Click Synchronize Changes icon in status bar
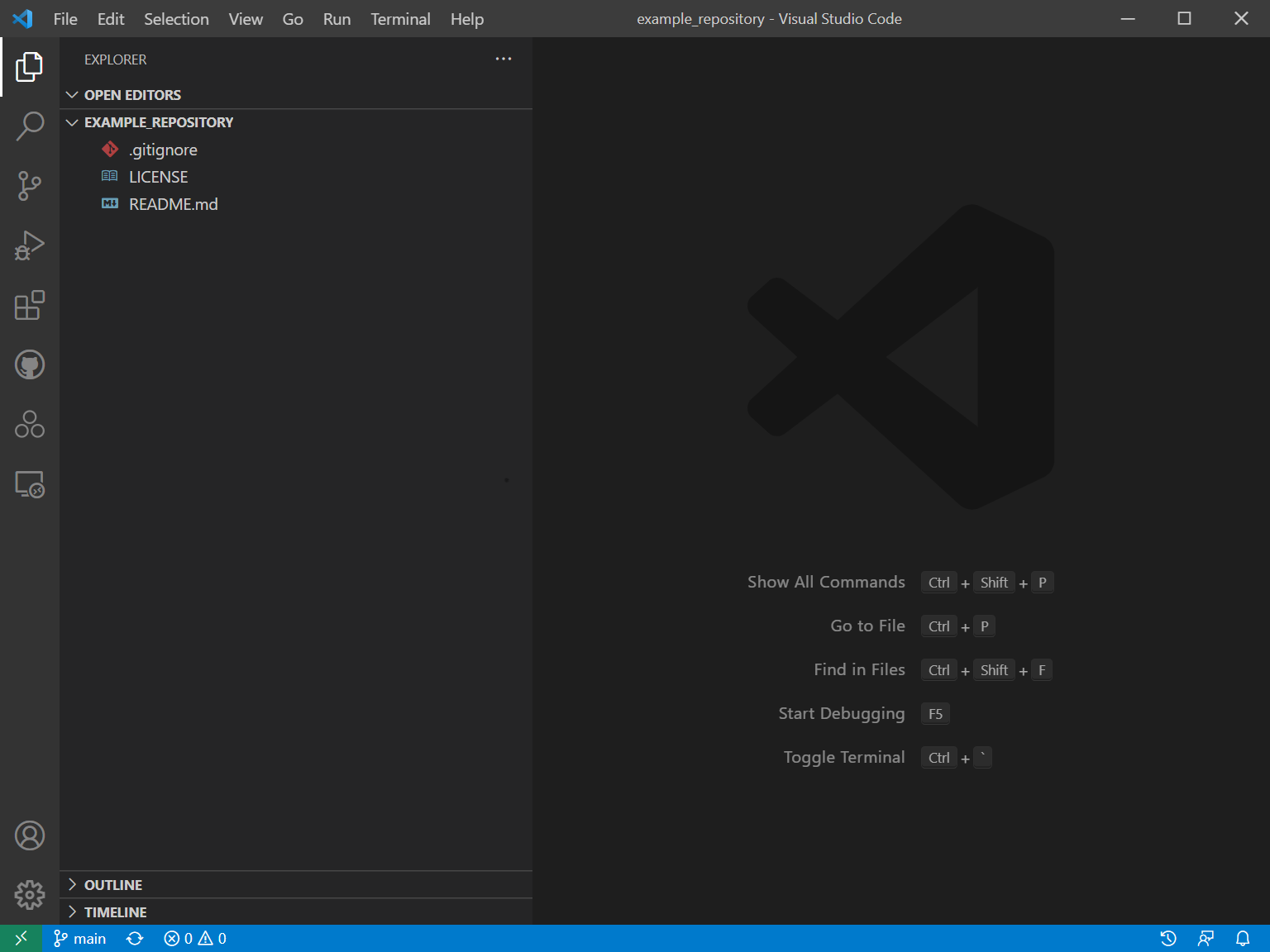This screenshot has width=1270, height=952. click(135, 939)
